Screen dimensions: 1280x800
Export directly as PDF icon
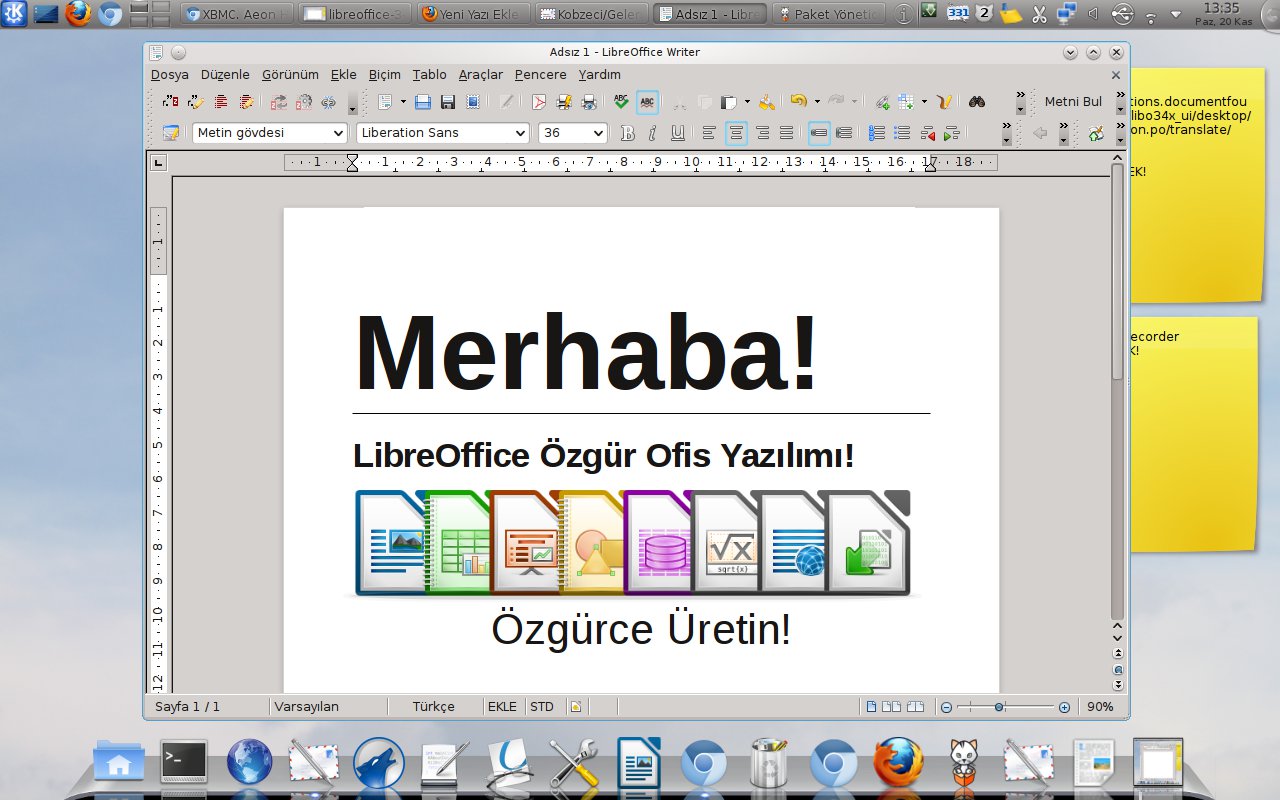538,101
